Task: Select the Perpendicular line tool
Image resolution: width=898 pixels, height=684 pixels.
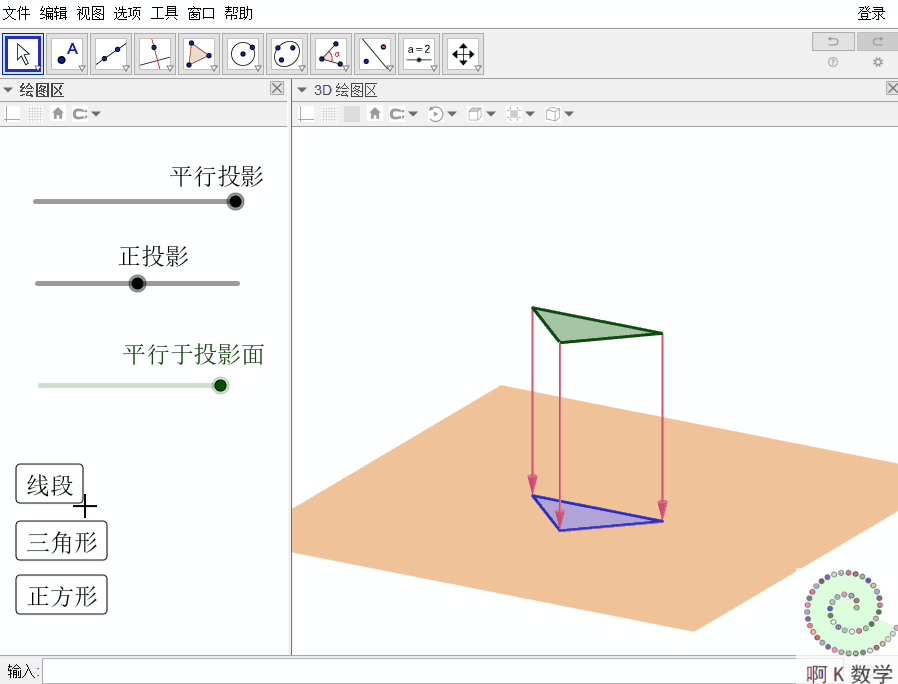Action: tap(155, 54)
